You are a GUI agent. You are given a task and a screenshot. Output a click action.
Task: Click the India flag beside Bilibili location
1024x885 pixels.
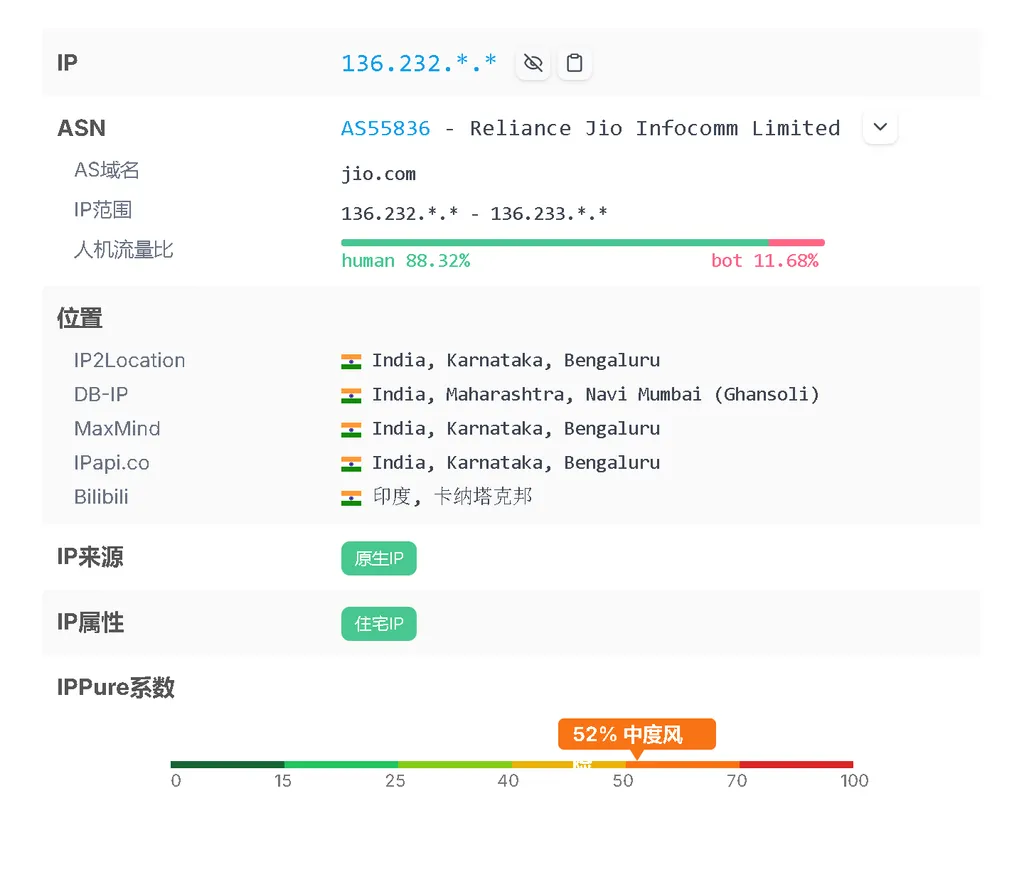(351, 496)
